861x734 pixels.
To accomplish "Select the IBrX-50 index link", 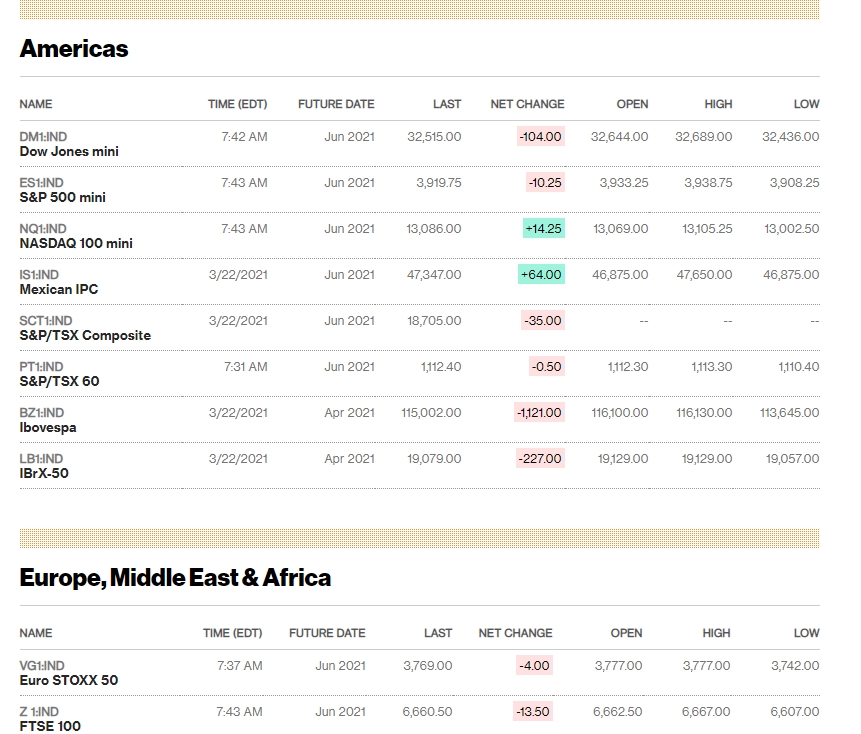I will [x=44, y=474].
